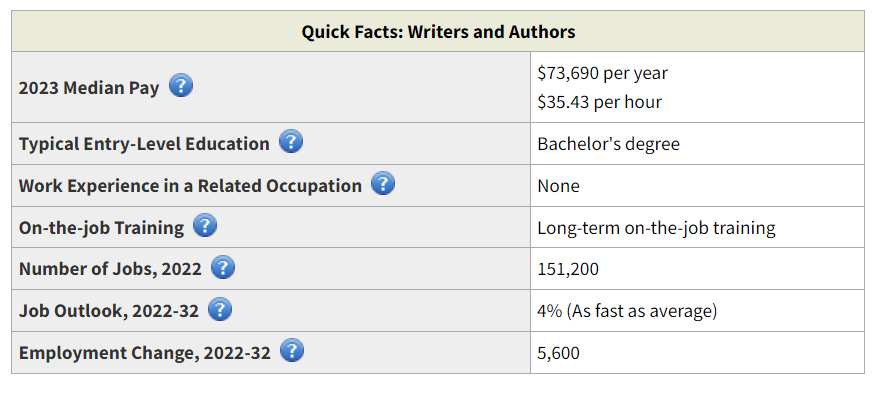
Task: Click the help icon beside 2023 Median Pay
Action: click(x=181, y=86)
